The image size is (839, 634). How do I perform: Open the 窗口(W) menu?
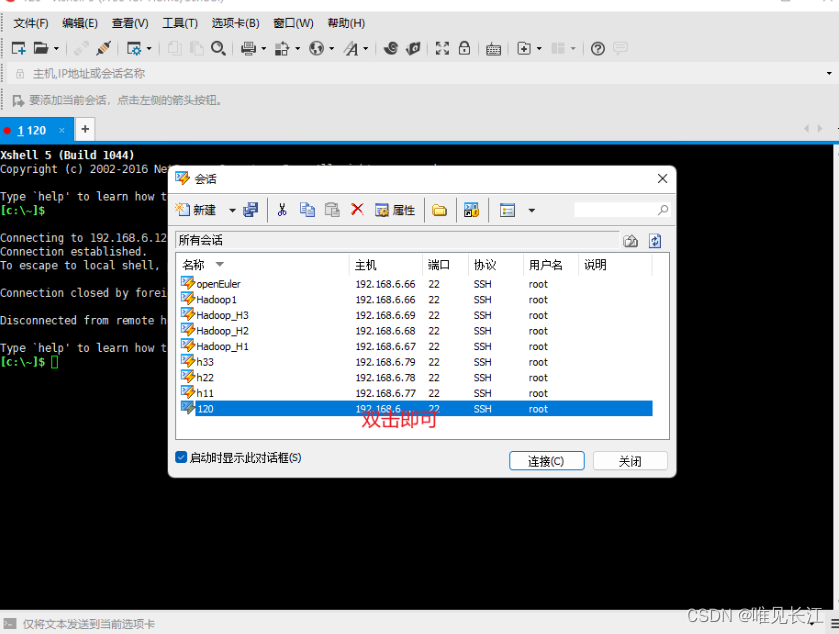293,23
